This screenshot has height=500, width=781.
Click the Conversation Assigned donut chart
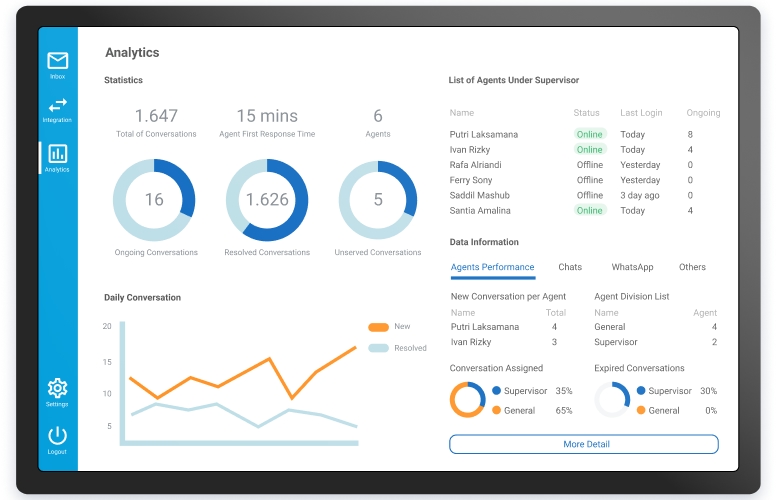467,400
